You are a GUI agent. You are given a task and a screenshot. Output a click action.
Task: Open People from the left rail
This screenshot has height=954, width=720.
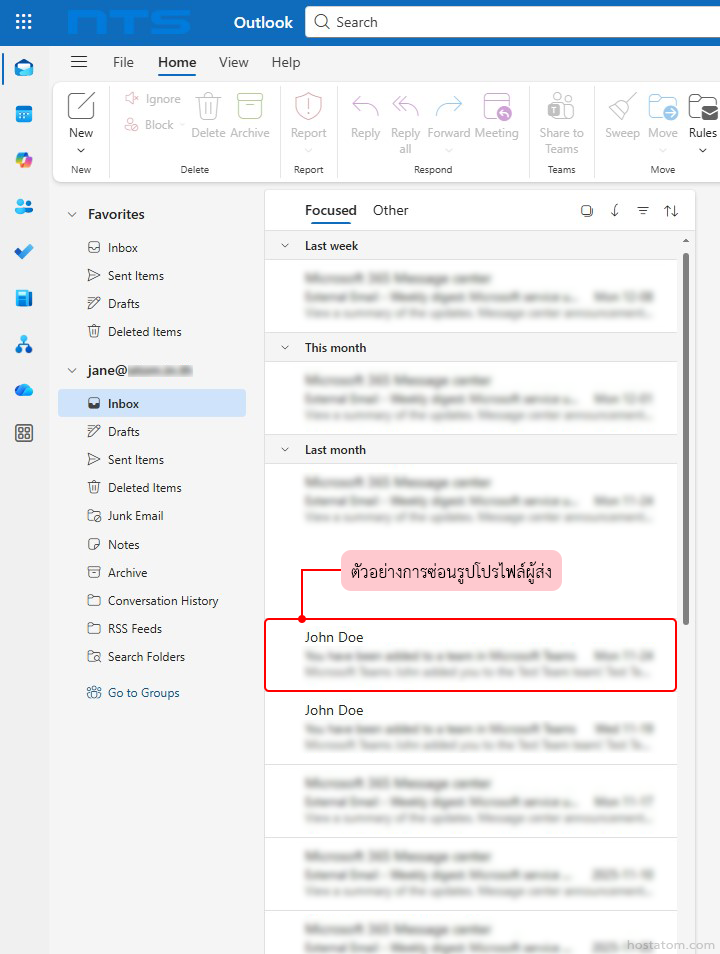click(24, 206)
